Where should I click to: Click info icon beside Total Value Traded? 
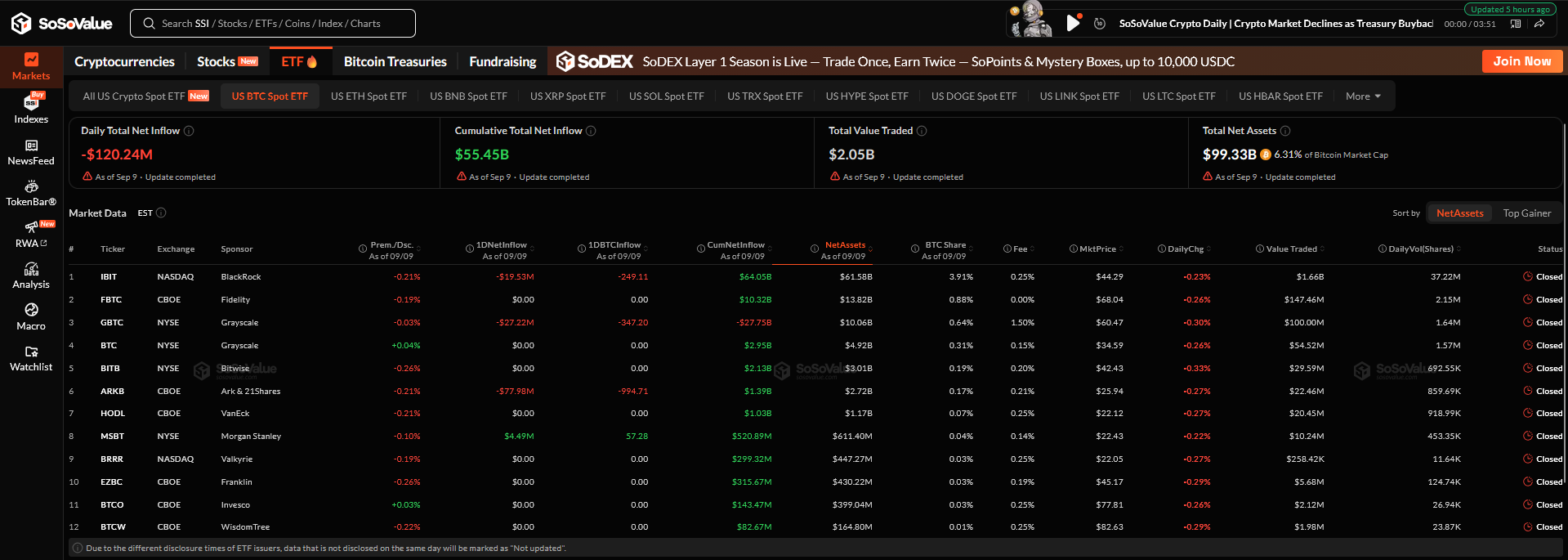click(922, 131)
